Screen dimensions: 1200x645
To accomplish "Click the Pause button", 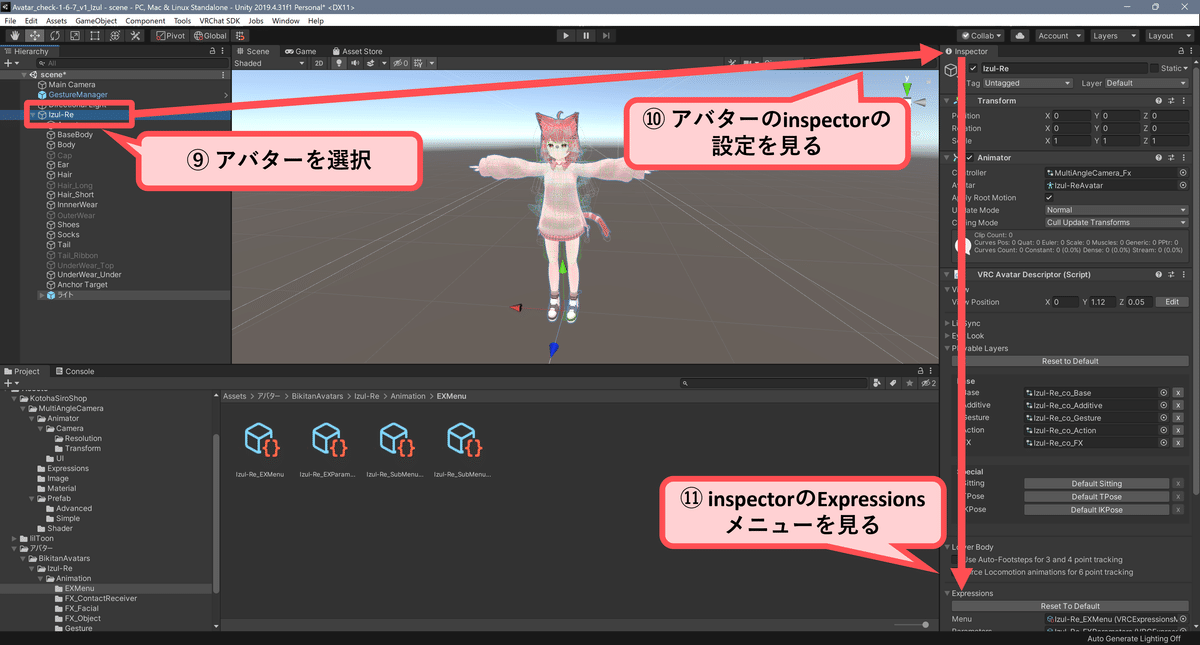I will click(x=586, y=36).
